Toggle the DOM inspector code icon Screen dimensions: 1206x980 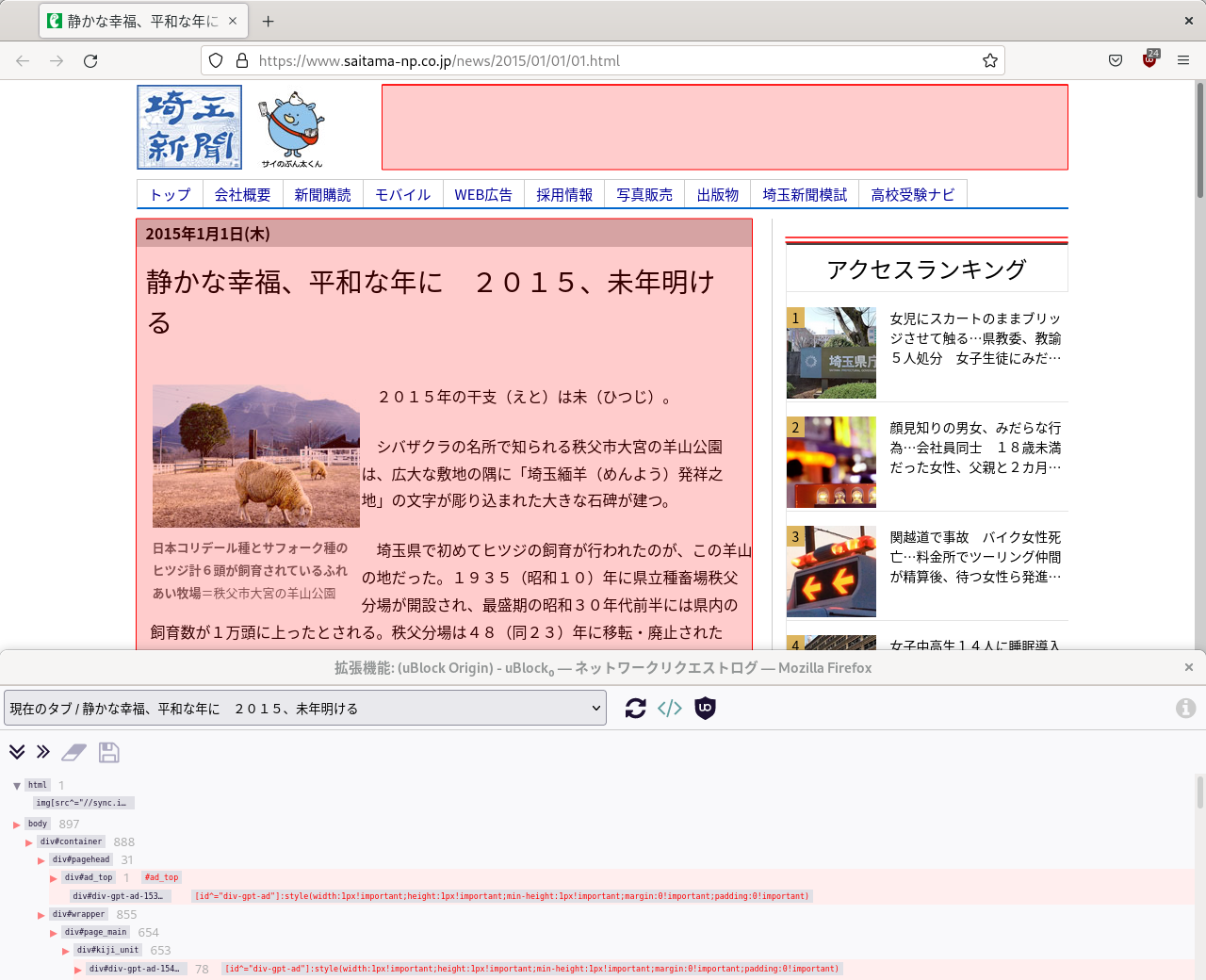point(670,709)
